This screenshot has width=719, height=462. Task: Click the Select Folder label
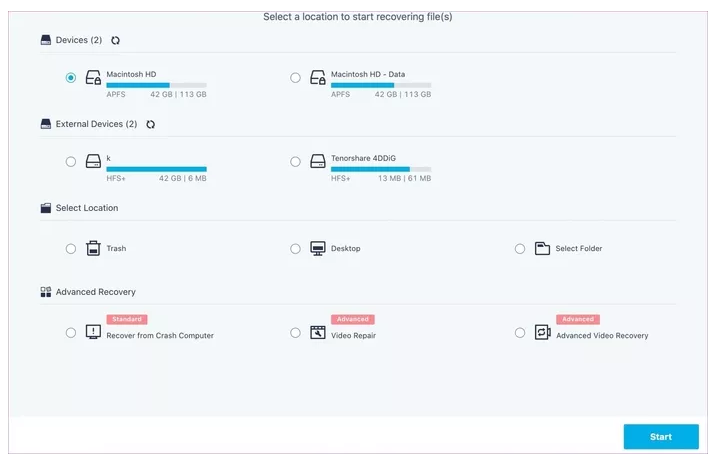[579, 249]
